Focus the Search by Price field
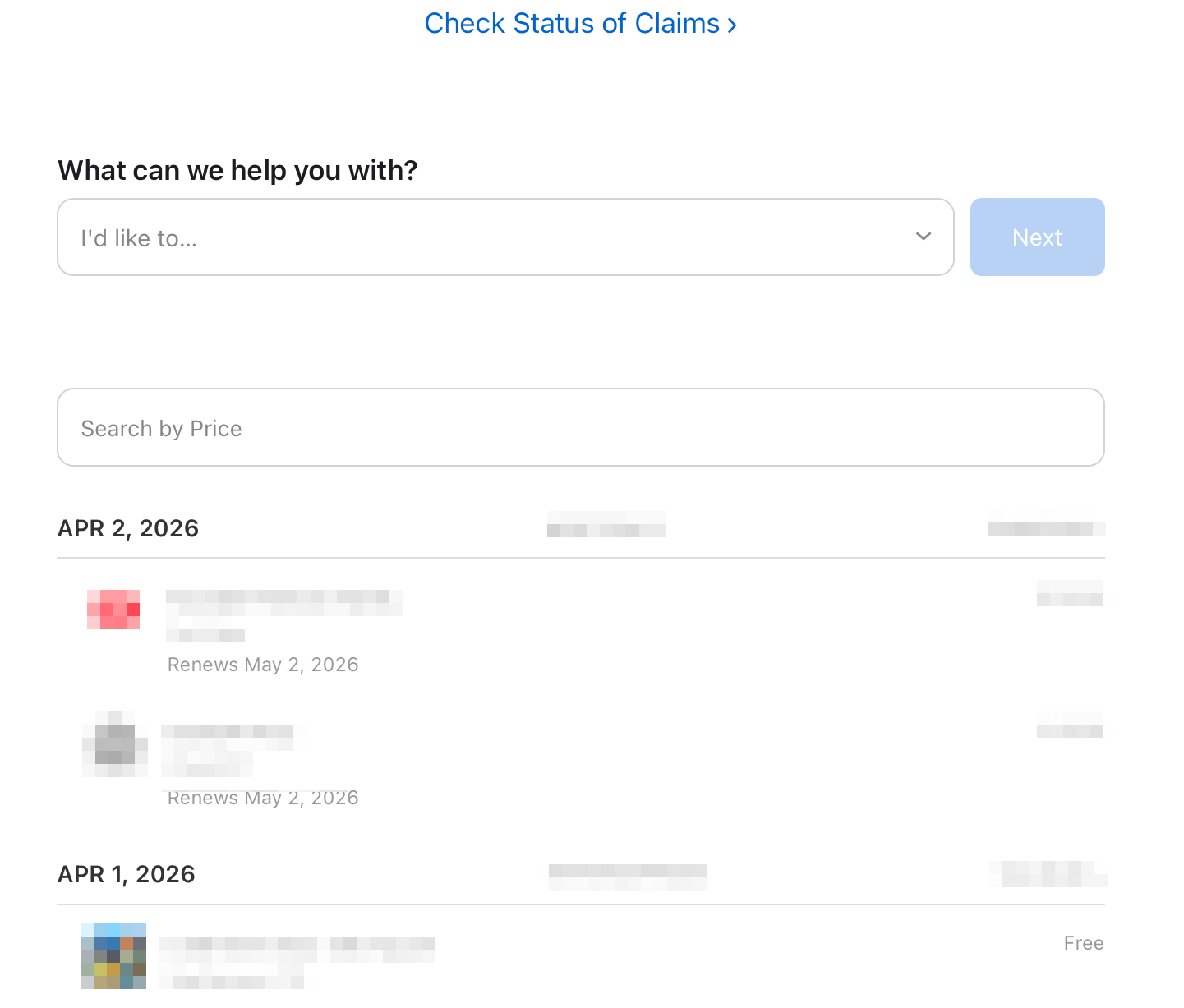 [x=580, y=427]
